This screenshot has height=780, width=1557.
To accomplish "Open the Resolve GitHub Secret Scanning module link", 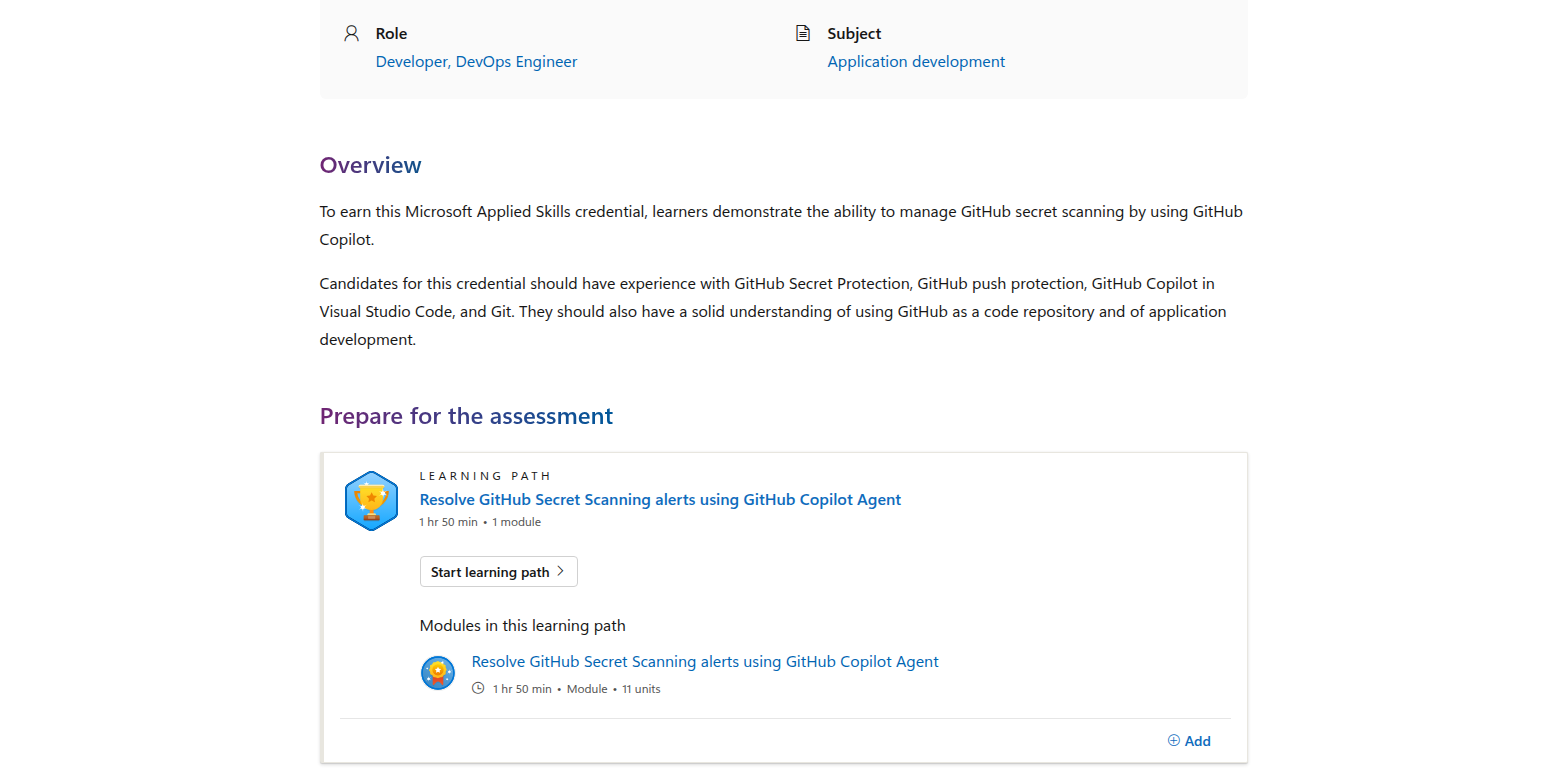I will (705, 662).
